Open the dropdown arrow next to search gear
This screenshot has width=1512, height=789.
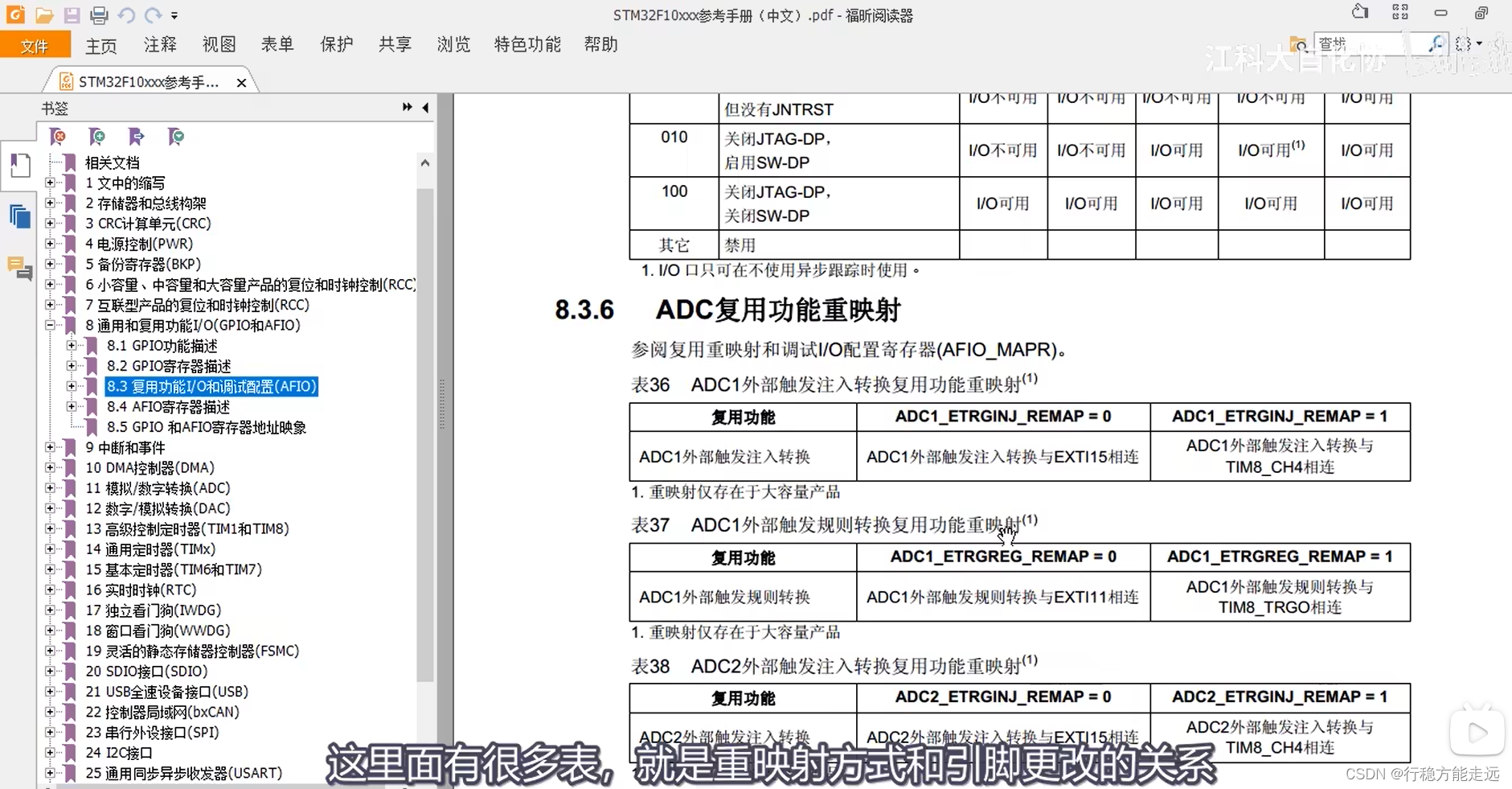1479,44
